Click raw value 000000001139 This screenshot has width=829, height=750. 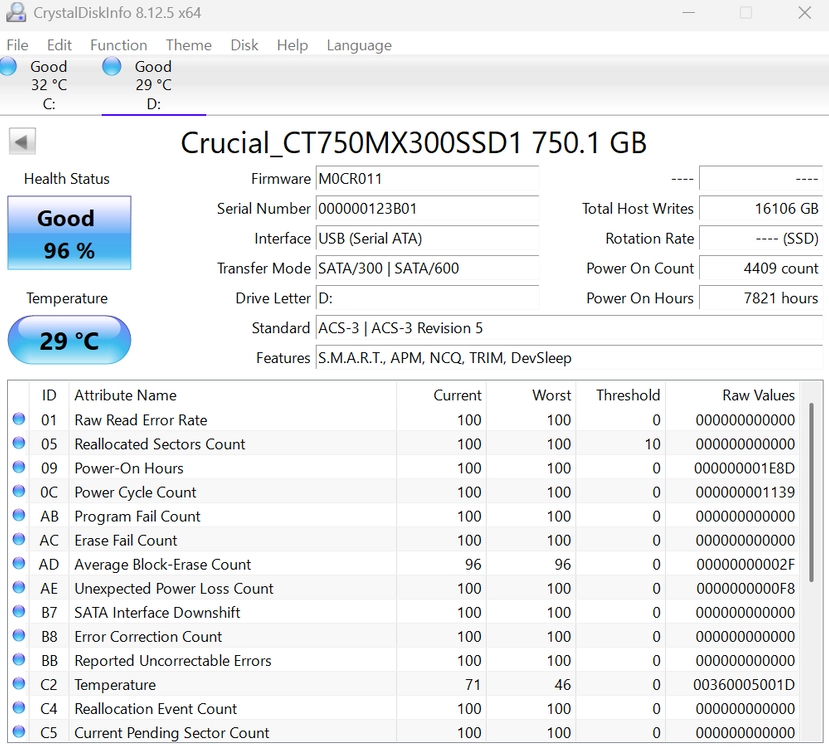pyautogui.click(x=745, y=492)
